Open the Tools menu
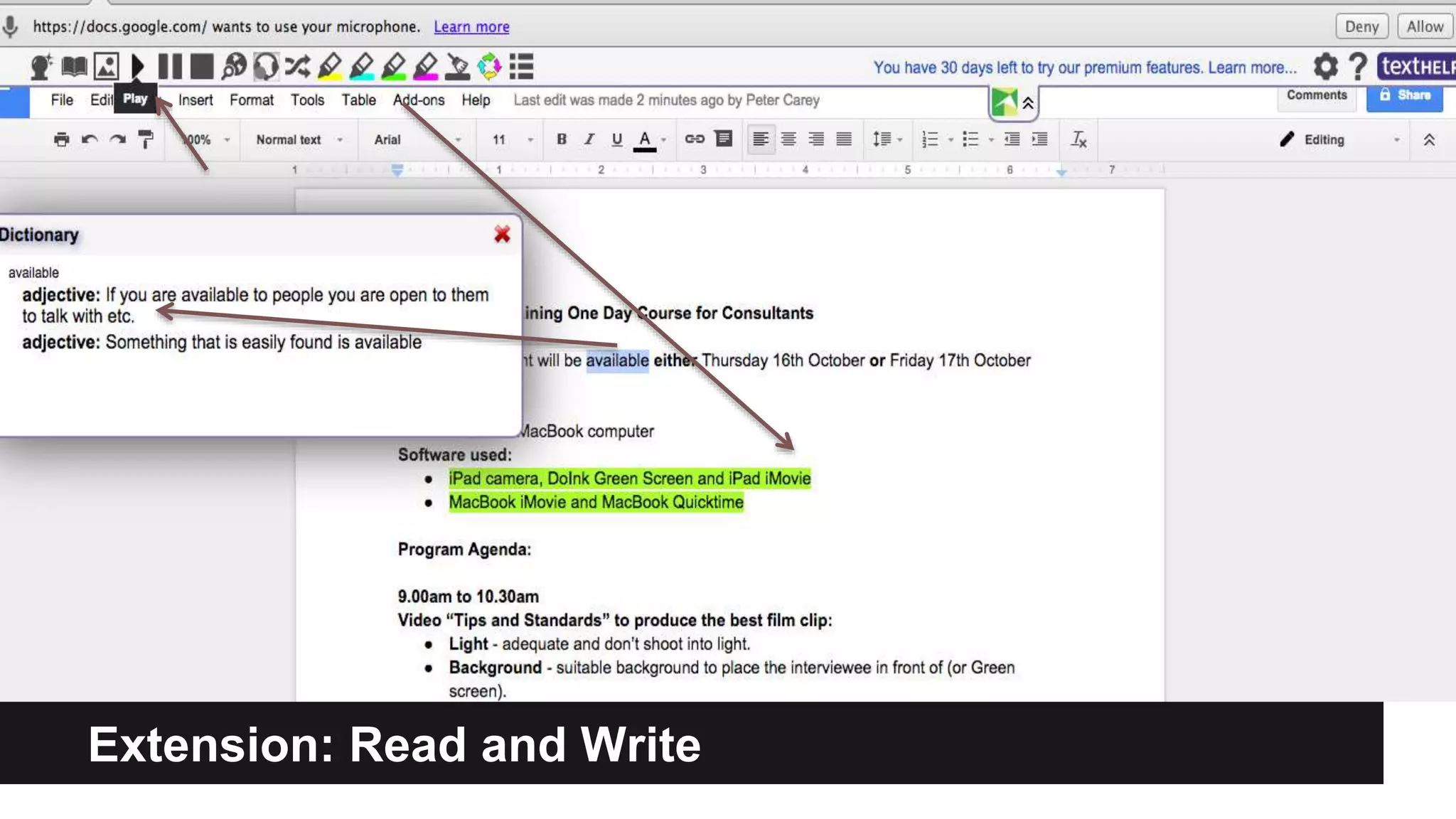Image resolution: width=1456 pixels, height=819 pixels. click(307, 100)
